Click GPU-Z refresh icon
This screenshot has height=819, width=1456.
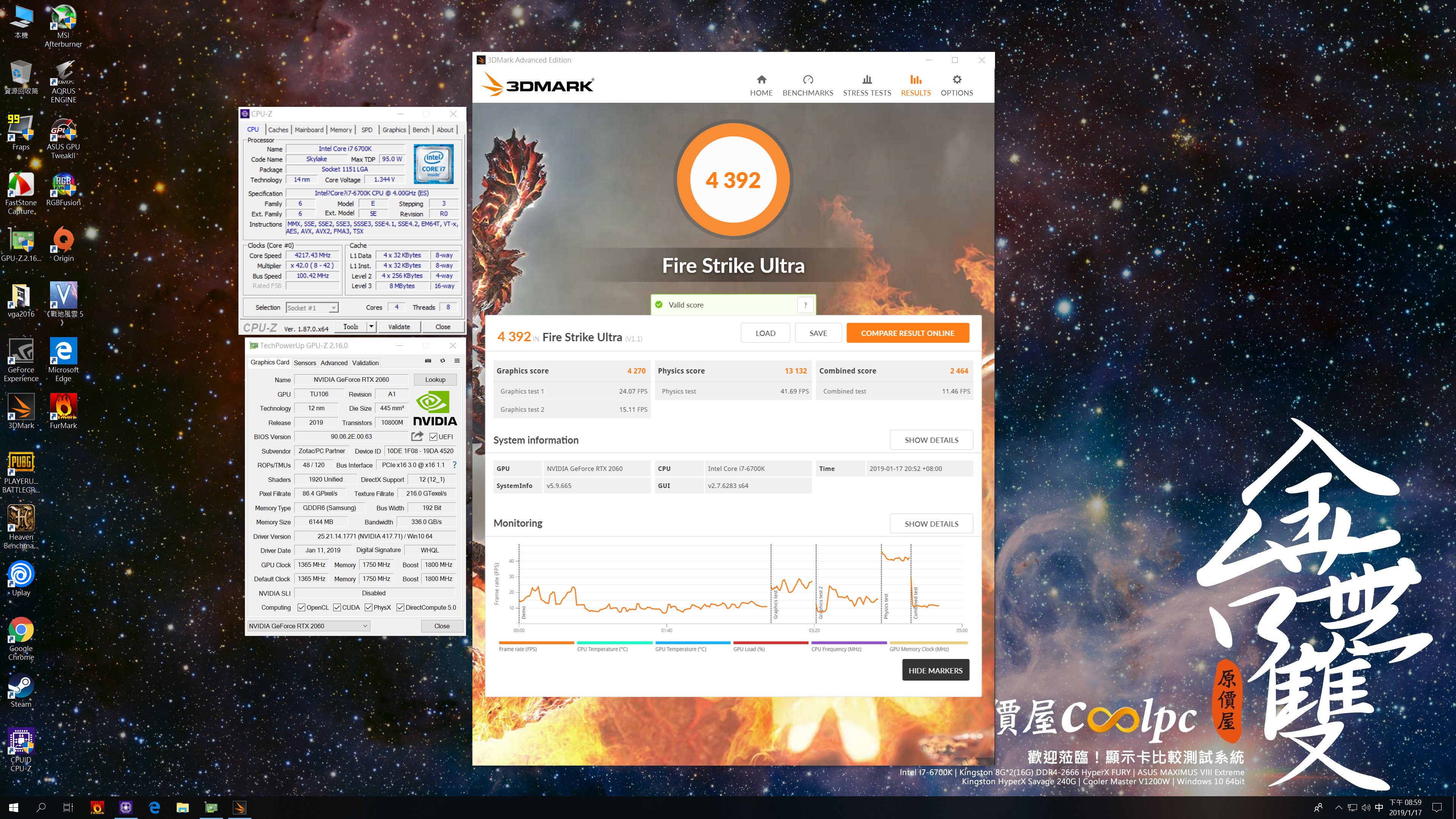pos(442,361)
